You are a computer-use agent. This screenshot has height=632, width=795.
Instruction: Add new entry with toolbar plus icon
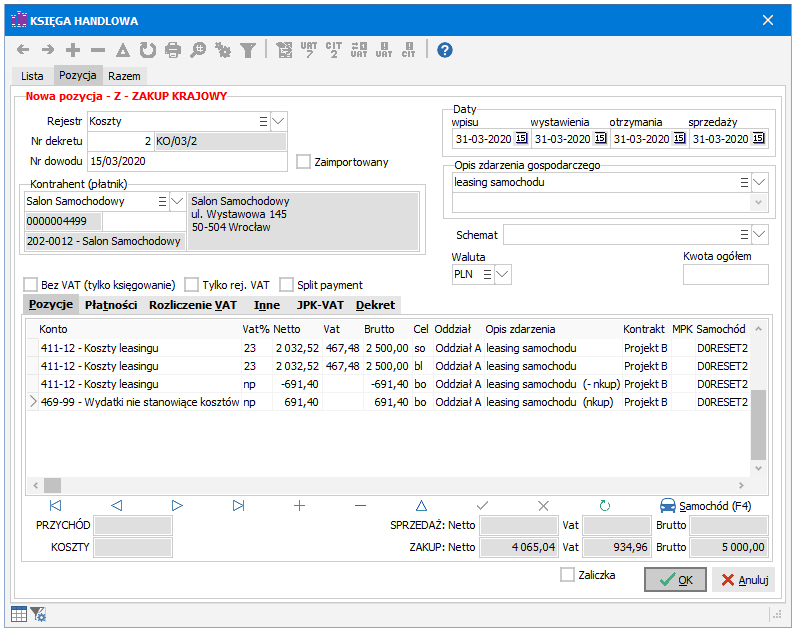point(73,50)
